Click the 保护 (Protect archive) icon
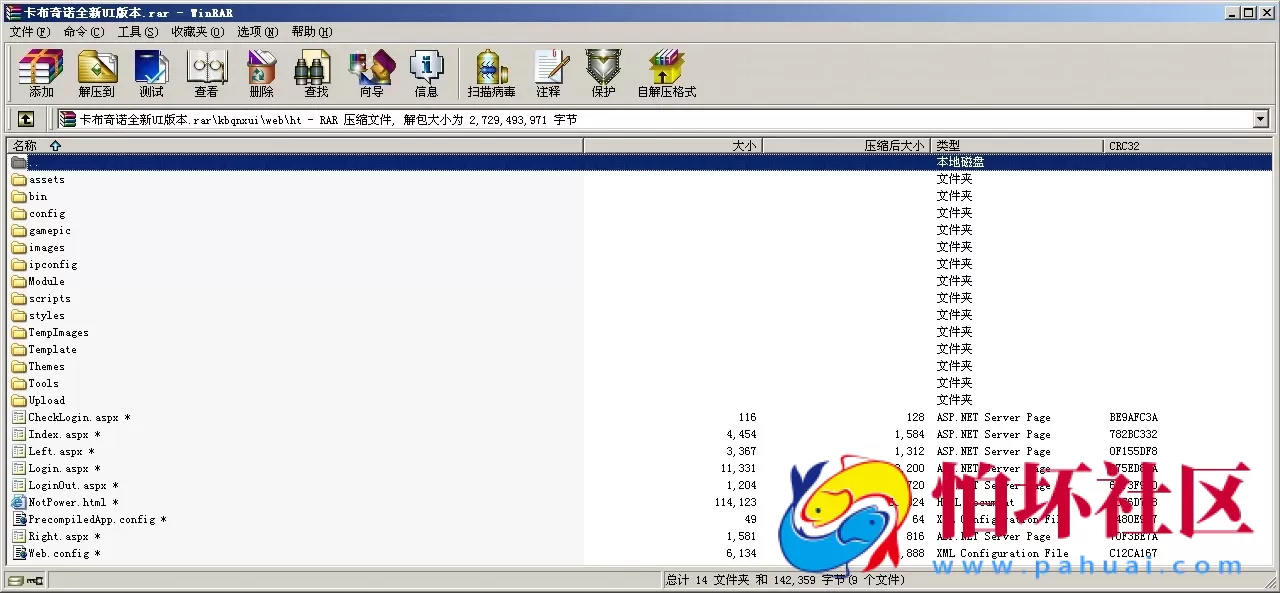 pos(603,70)
